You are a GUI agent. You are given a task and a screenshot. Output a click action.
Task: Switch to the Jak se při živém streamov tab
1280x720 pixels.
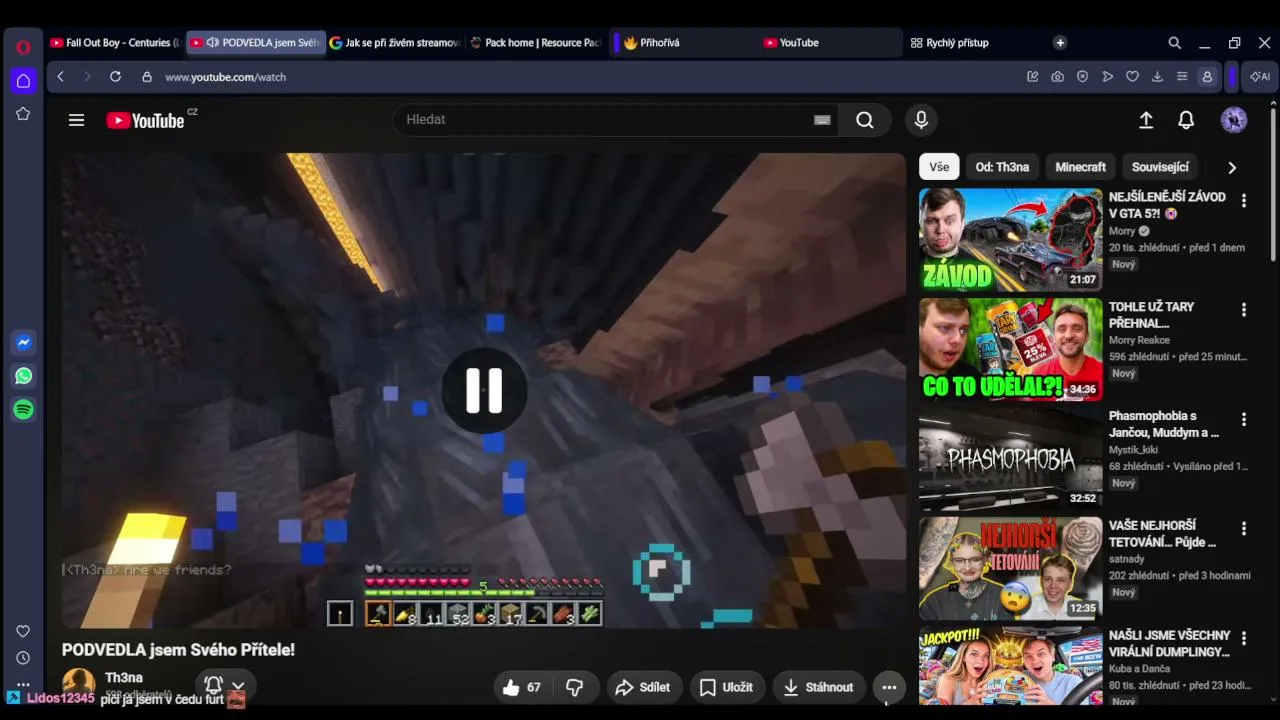coord(395,43)
